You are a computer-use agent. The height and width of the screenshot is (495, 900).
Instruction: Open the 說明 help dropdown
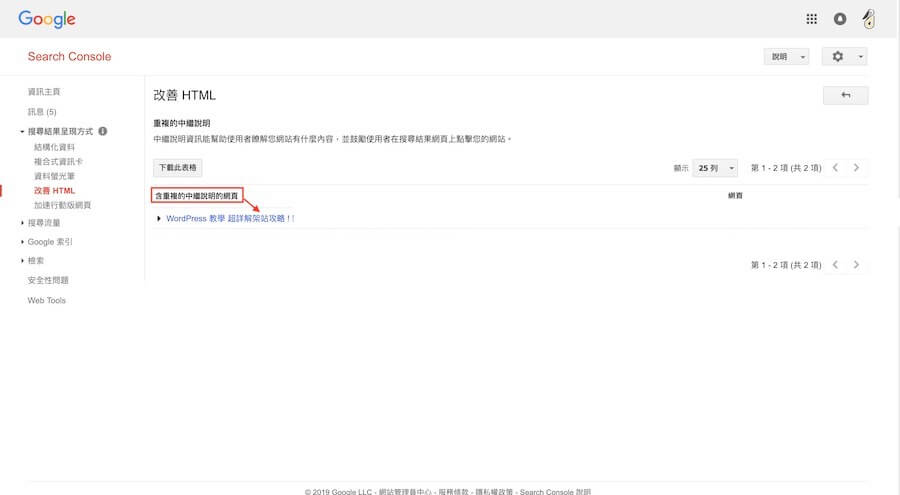(x=786, y=57)
